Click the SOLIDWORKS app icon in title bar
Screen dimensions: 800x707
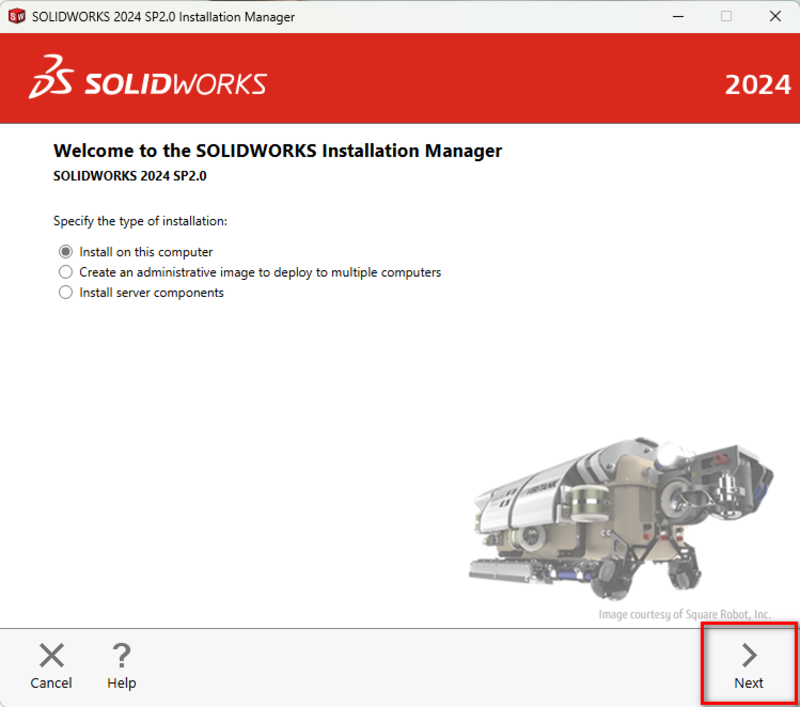(x=17, y=16)
